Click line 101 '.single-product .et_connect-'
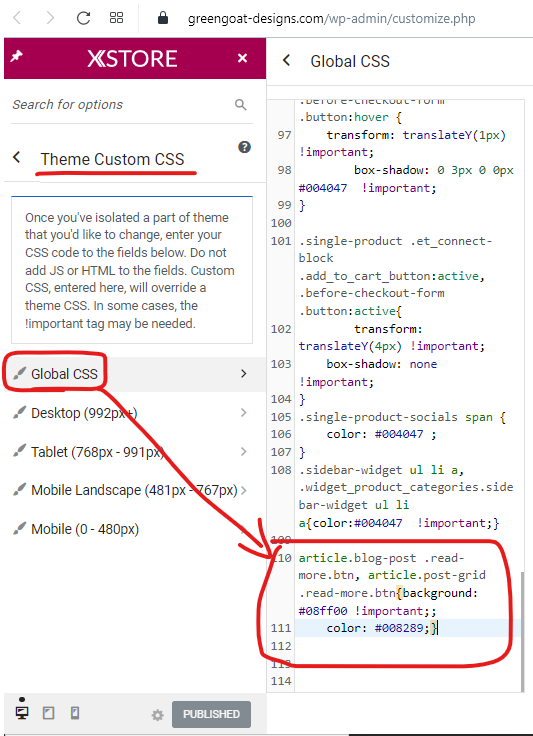The width and height of the screenshot is (533, 736). point(395,241)
